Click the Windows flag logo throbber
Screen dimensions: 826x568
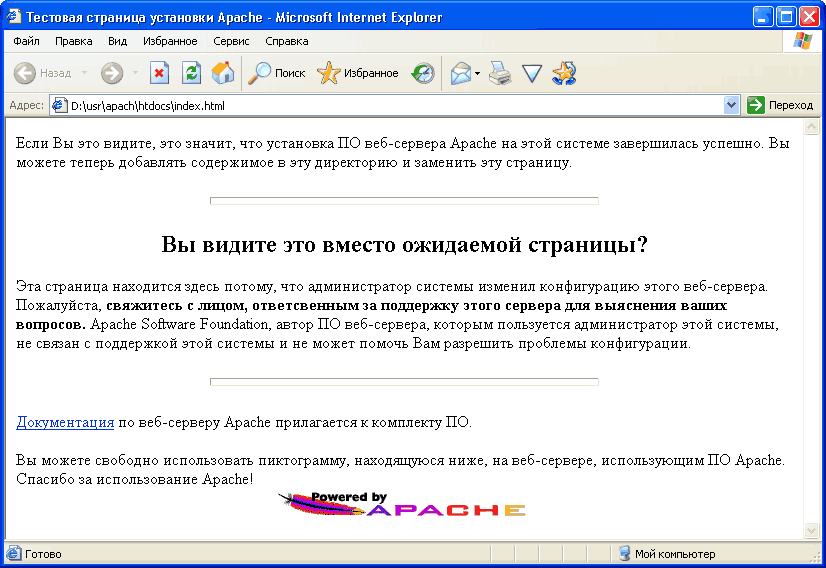(x=802, y=41)
